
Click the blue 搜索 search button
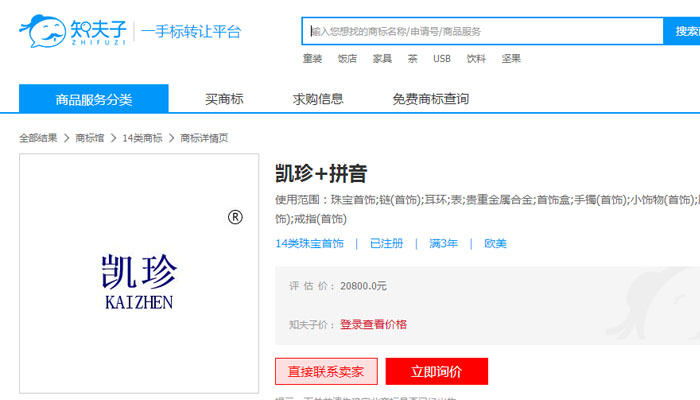click(682, 31)
